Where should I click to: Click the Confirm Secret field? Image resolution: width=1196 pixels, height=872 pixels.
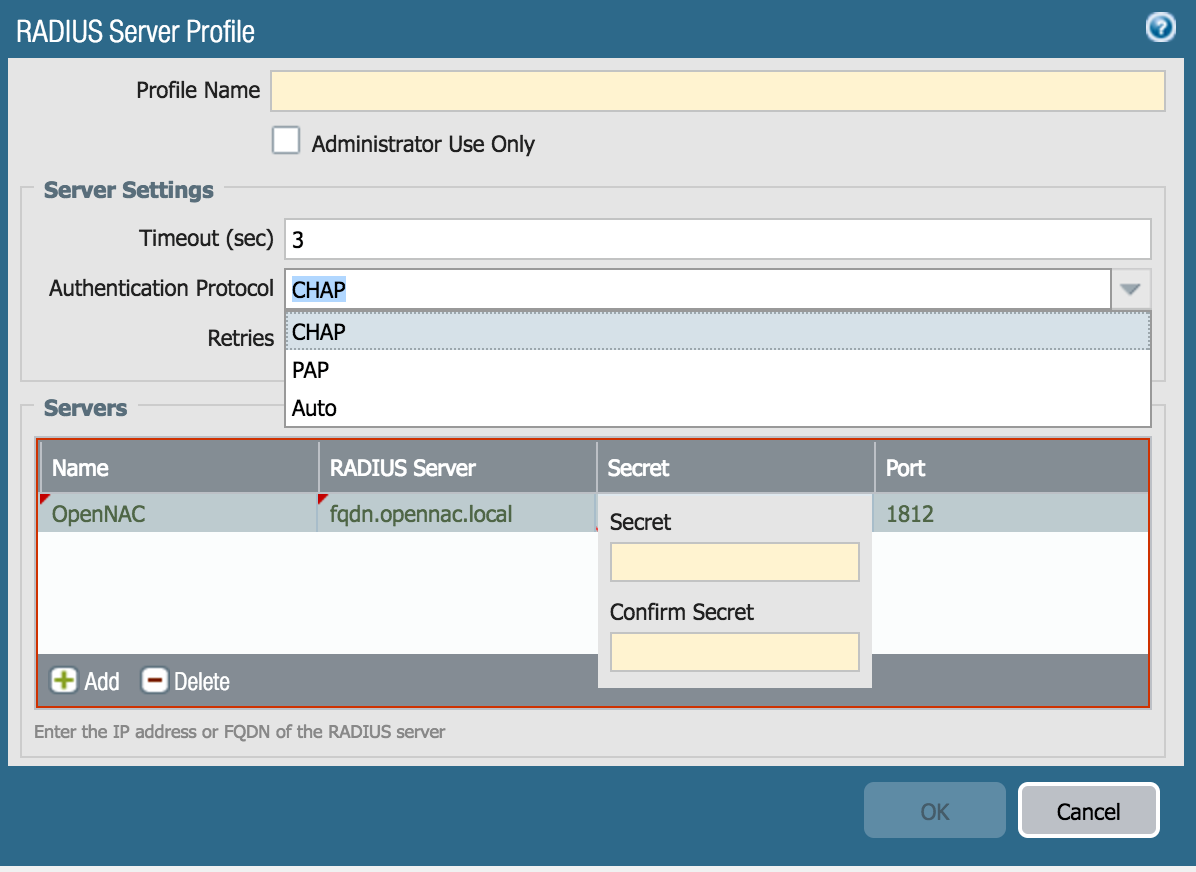pos(734,652)
